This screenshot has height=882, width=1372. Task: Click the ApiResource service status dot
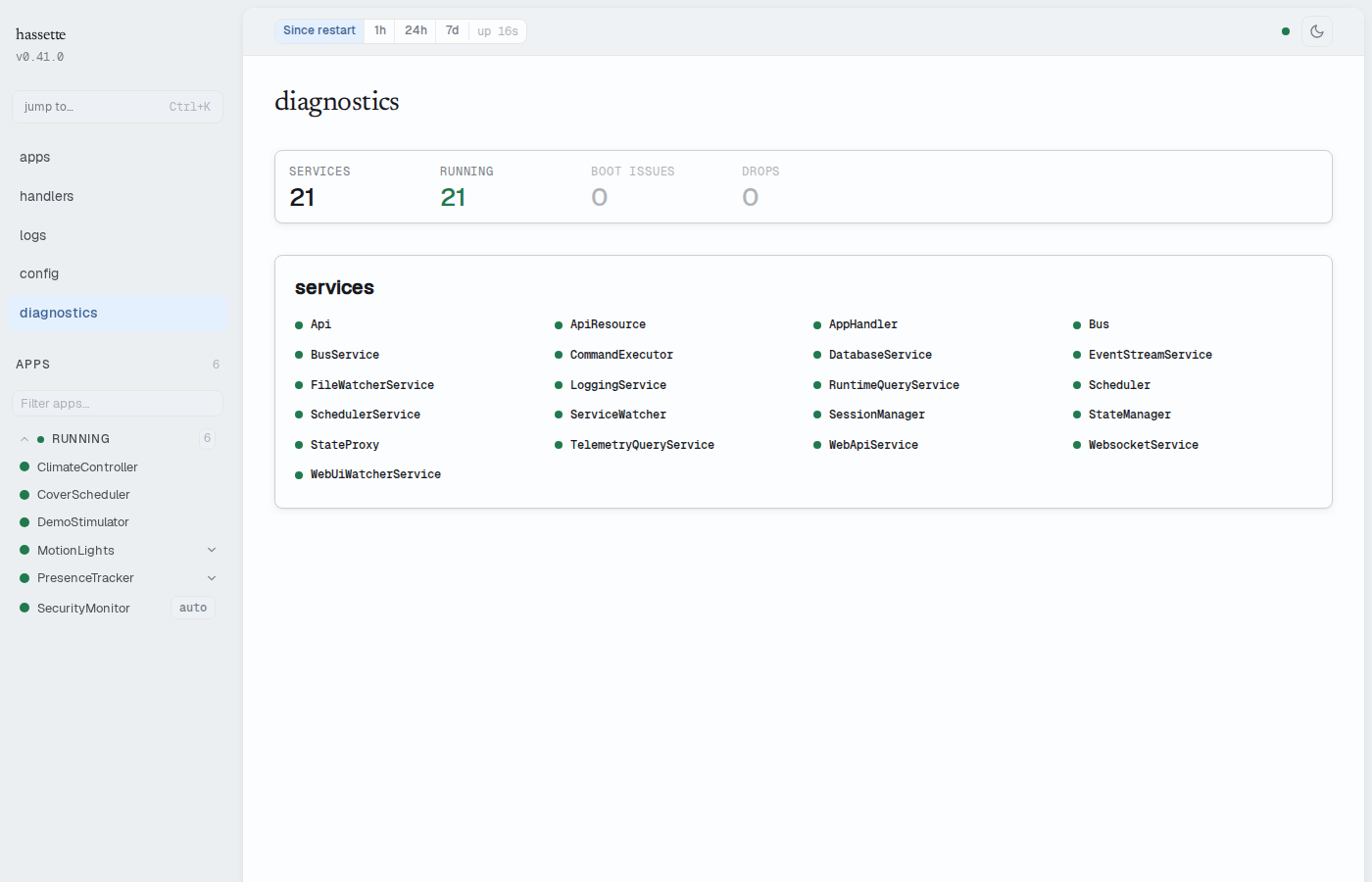(x=559, y=325)
